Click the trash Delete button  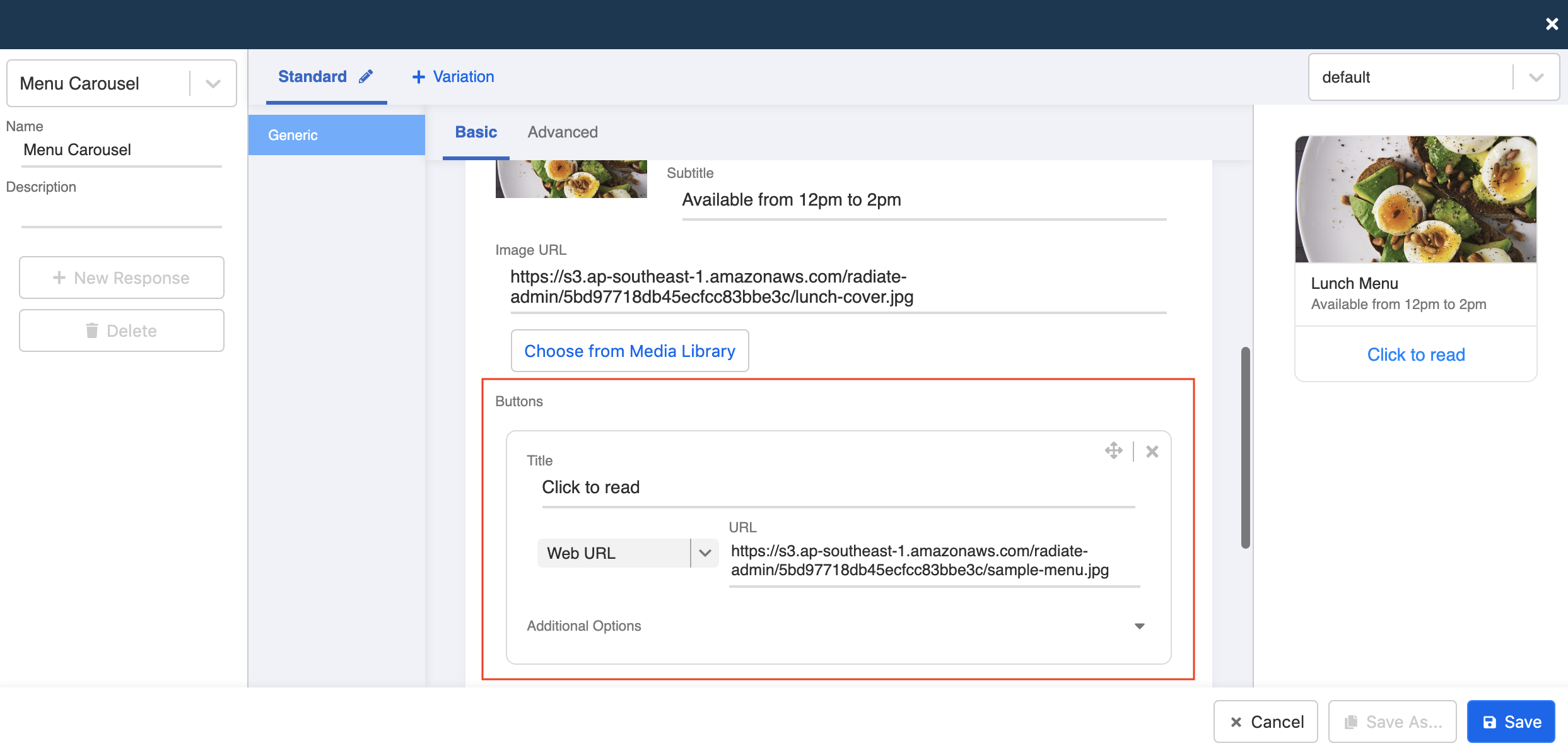pyautogui.click(x=122, y=330)
